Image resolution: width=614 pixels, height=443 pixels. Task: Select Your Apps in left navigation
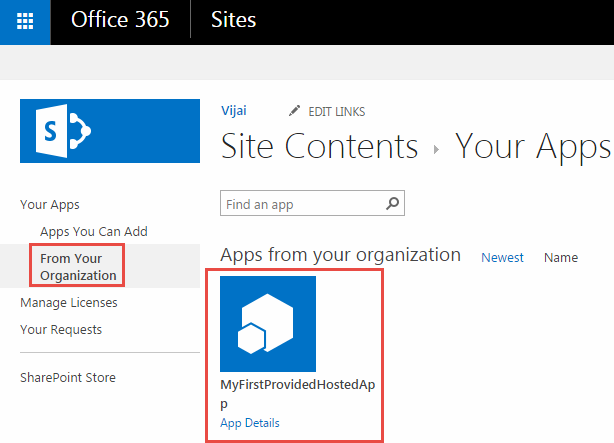[x=49, y=205]
